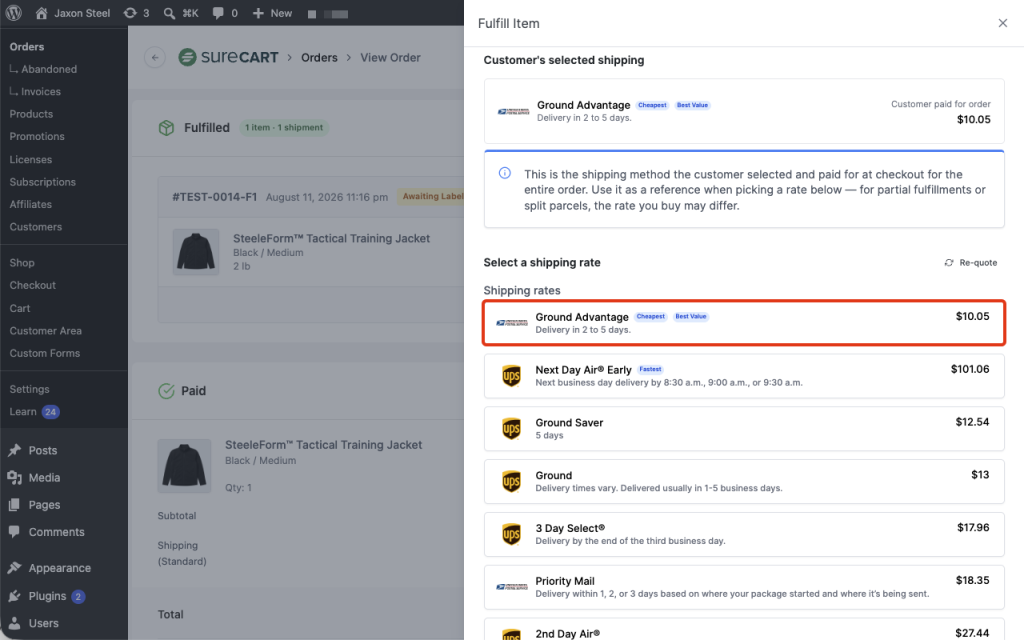The width and height of the screenshot is (1024, 640).
Task: Click the Fulfilled box icon
Action: [167, 128]
